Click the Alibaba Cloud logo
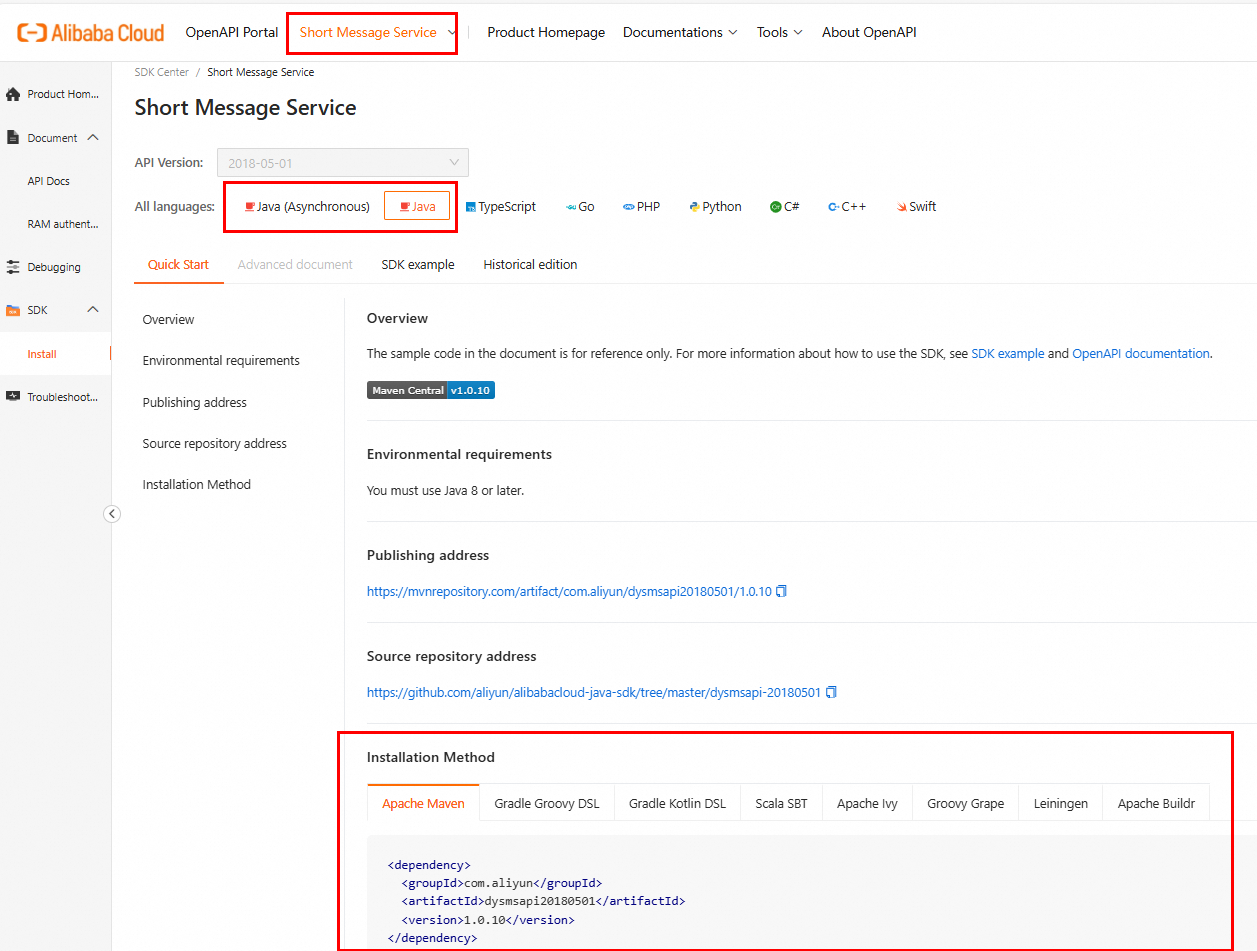 [x=90, y=33]
